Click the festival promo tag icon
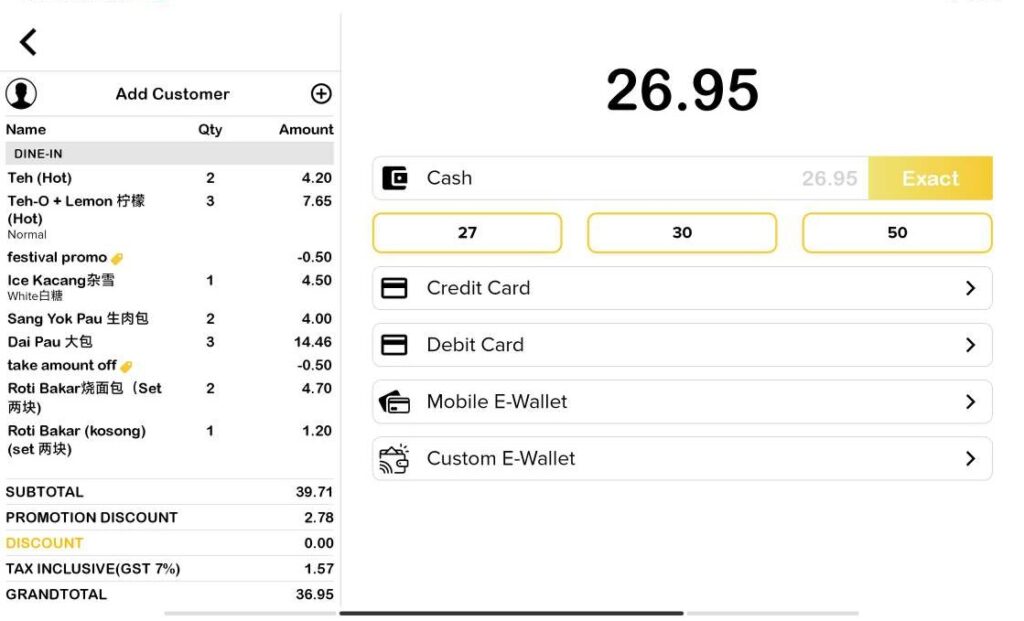 [x=118, y=259]
